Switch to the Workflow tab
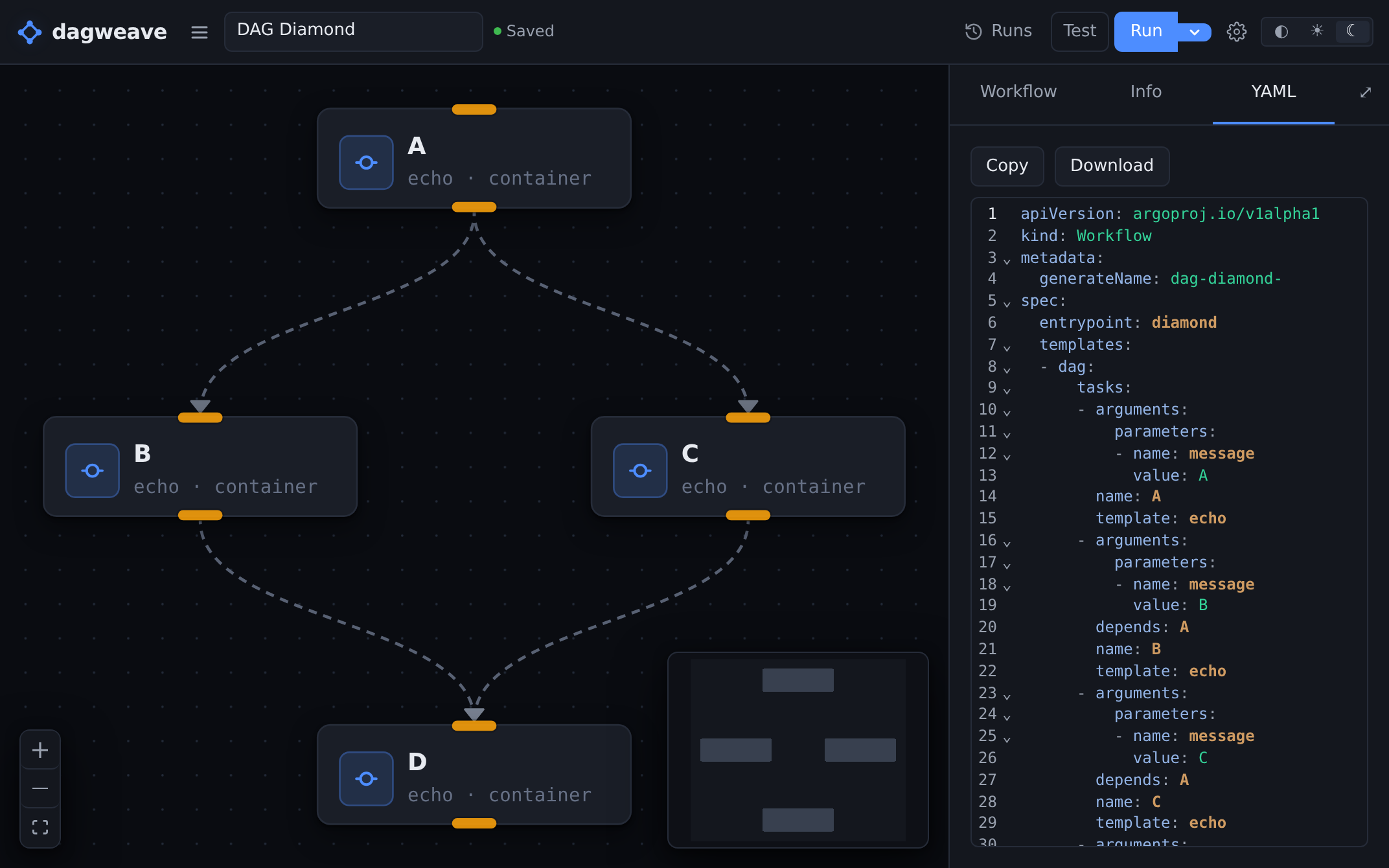This screenshot has width=1389, height=868. click(x=1018, y=91)
